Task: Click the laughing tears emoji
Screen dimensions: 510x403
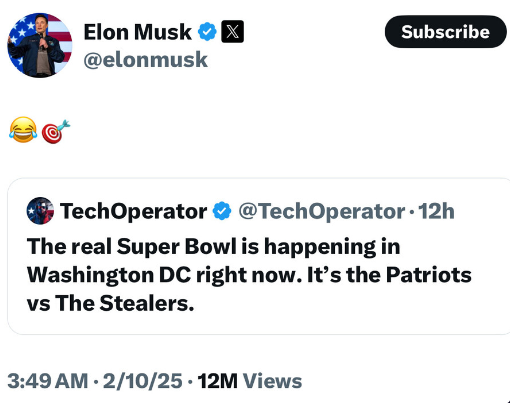Action: click(x=23, y=130)
